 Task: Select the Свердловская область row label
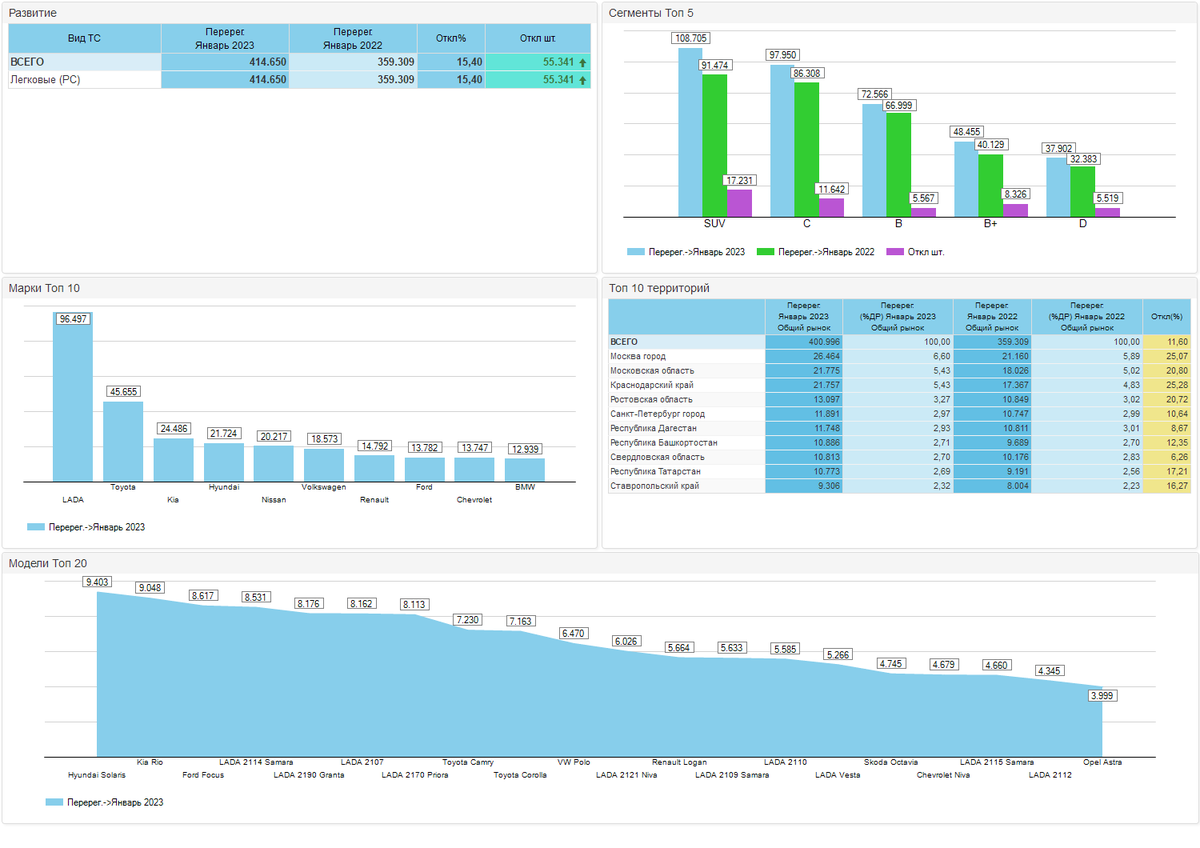click(656, 457)
